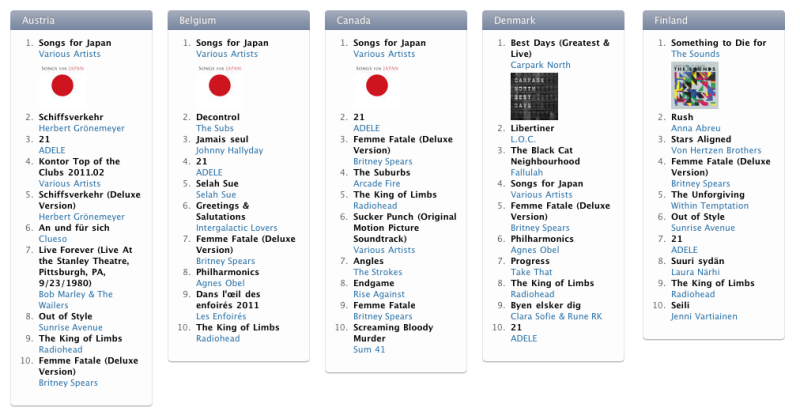Screen dimensions: 800x415
Task: Open Carpark North Best Days album cover
Action: pos(534,96)
